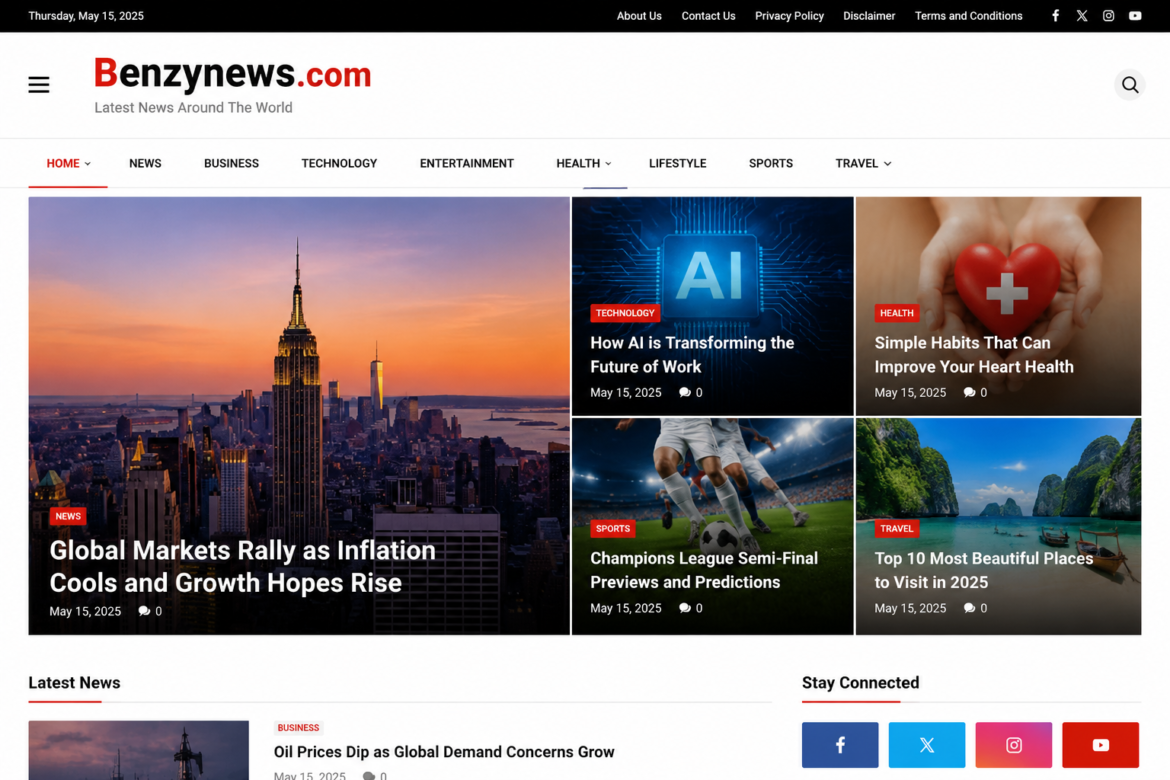Screen dimensions: 1170x780
Task: Click the red TRAVEL category tag
Action: click(x=896, y=528)
